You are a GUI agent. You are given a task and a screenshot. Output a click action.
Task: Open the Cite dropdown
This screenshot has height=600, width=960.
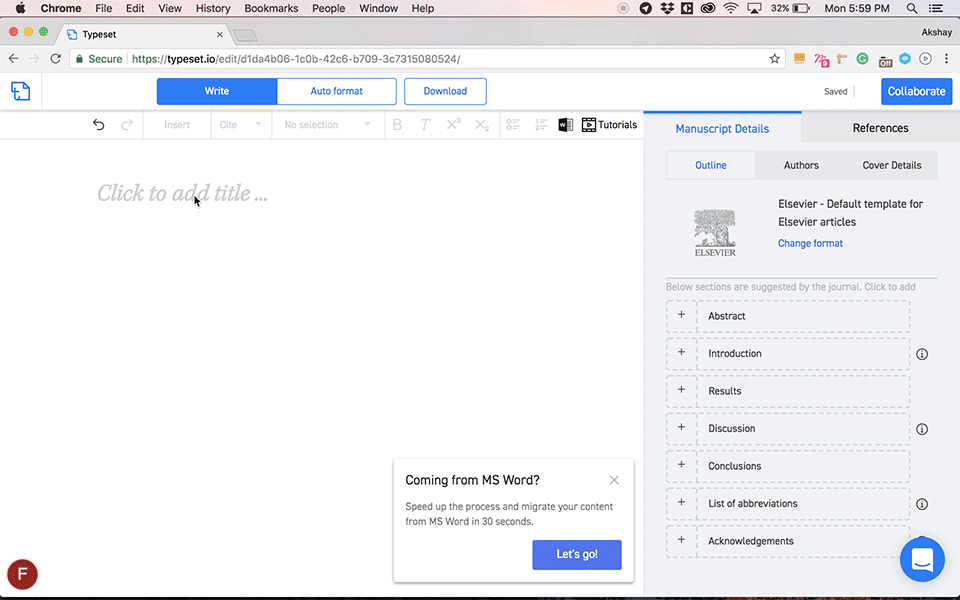point(241,125)
